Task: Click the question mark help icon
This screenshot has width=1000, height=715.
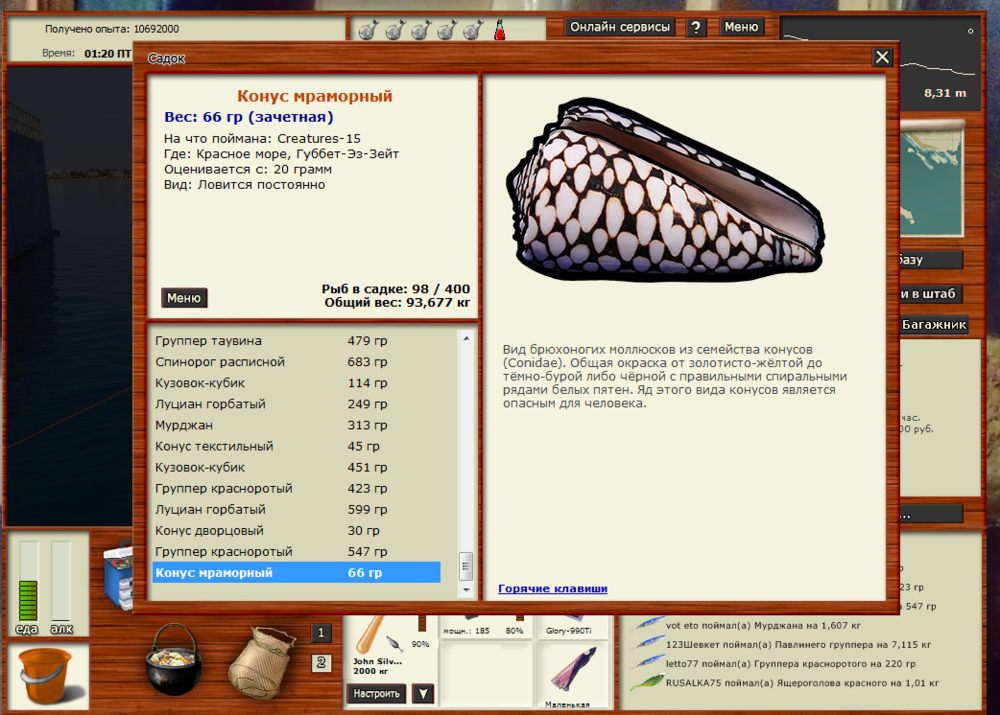Action: pyautogui.click(x=696, y=27)
